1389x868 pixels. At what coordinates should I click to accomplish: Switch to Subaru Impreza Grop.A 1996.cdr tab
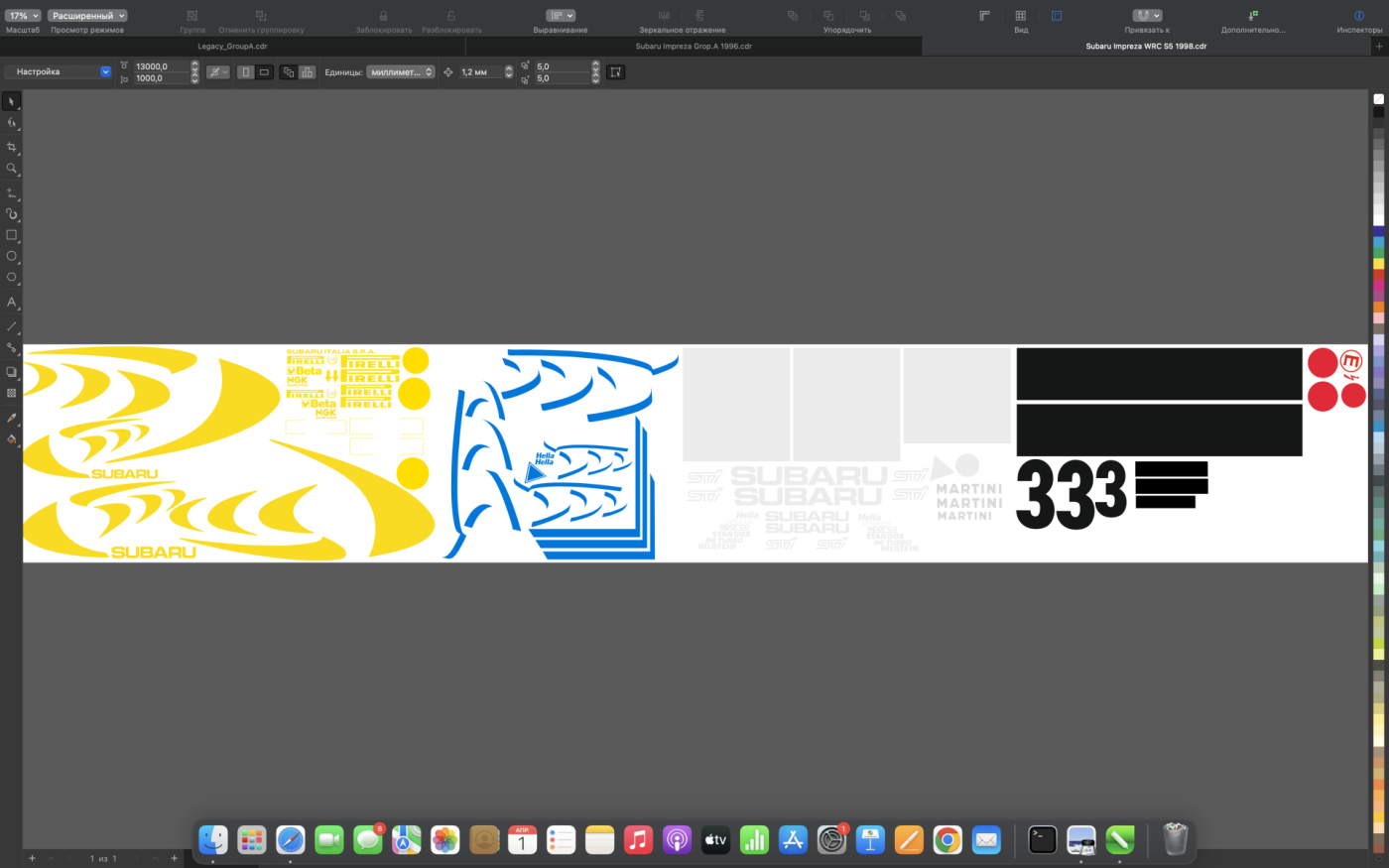coord(694,47)
